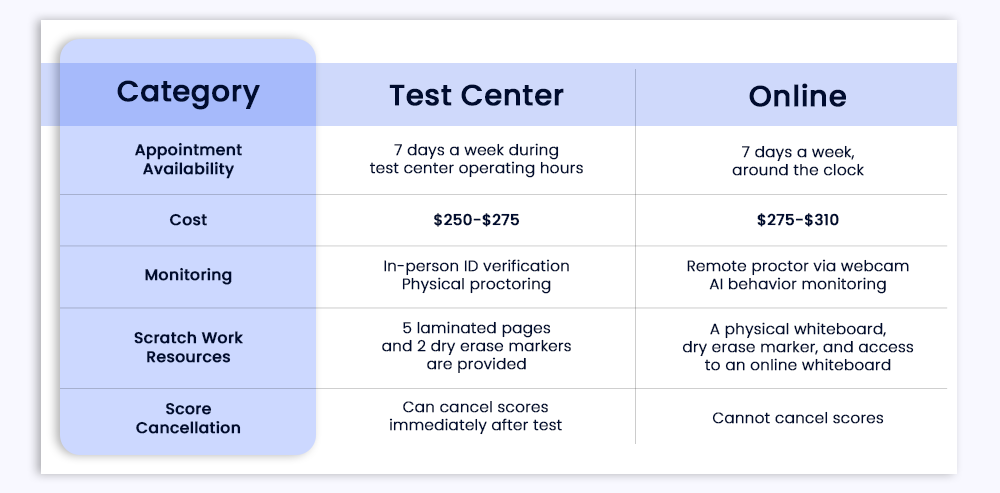Select the Scratch Work Resources label
Viewport: 1000px width, 493px height.
(x=188, y=347)
